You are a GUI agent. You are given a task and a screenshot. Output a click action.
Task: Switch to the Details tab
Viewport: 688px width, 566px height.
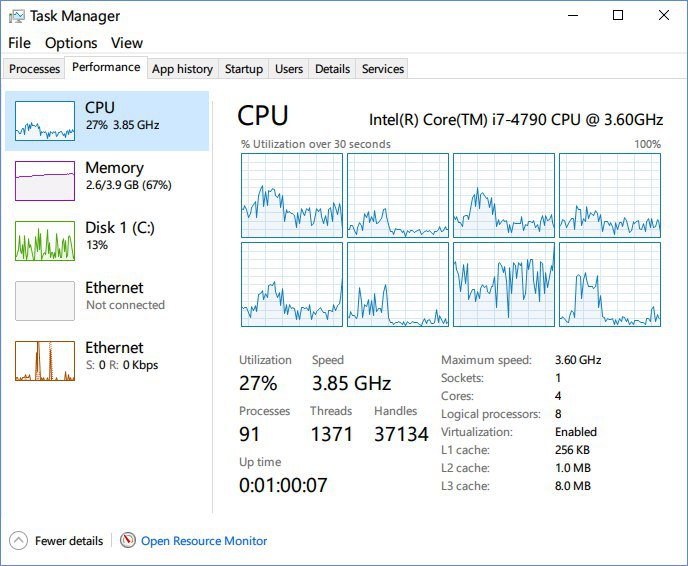click(332, 69)
